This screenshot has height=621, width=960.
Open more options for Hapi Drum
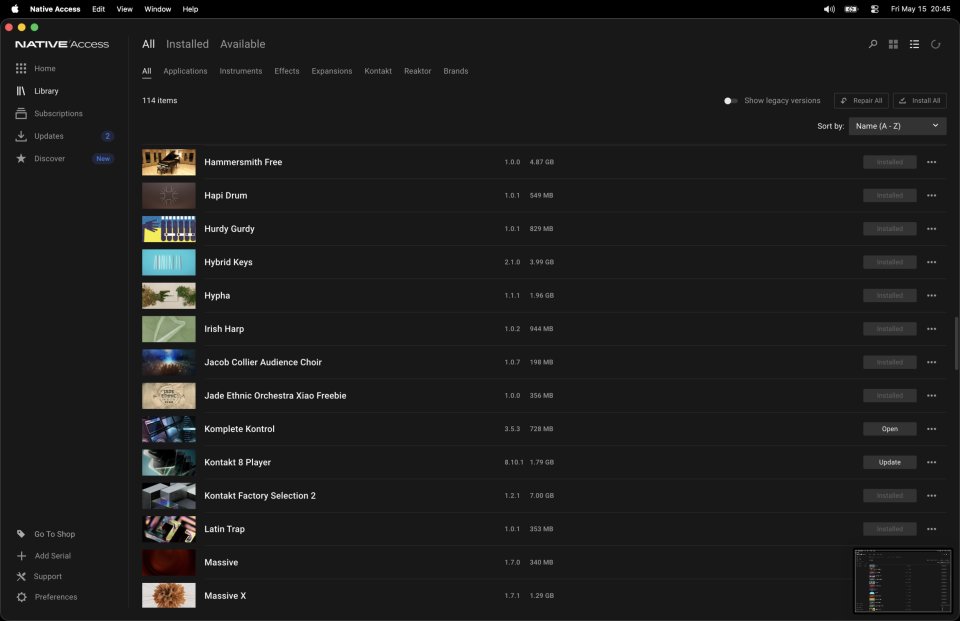(x=931, y=195)
